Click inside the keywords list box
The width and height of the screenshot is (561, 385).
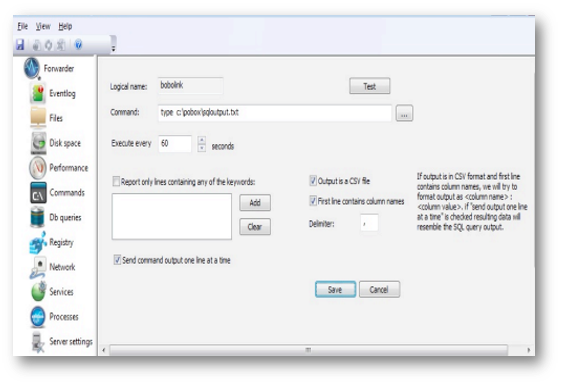click(172, 216)
